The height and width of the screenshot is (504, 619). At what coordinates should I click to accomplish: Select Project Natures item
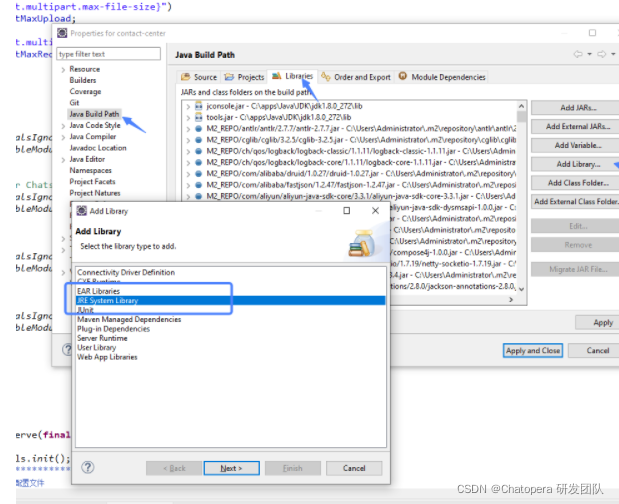(95, 193)
